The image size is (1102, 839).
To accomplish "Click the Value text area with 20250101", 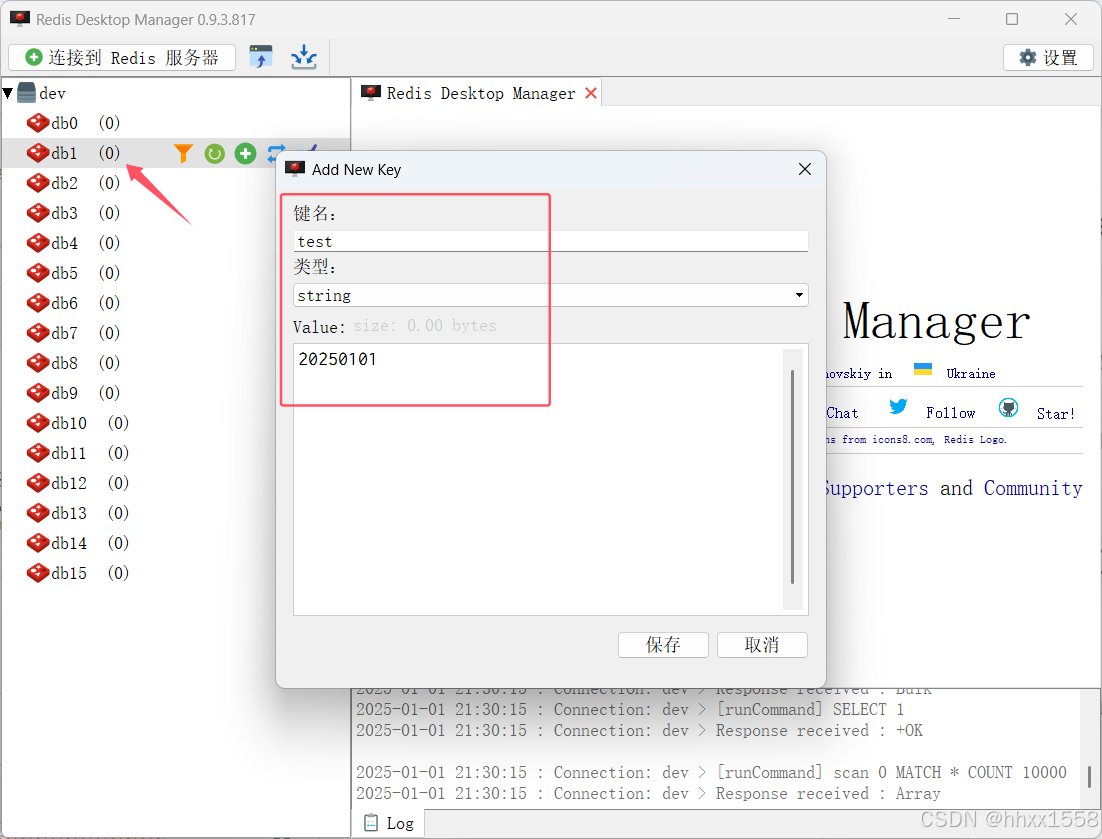I will point(538,479).
